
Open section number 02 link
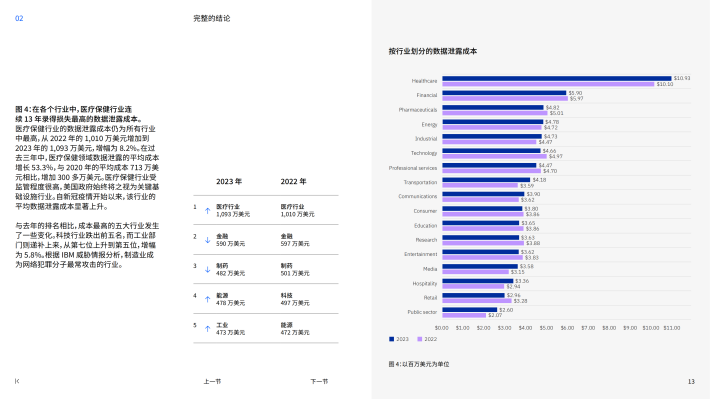tap(19, 18)
